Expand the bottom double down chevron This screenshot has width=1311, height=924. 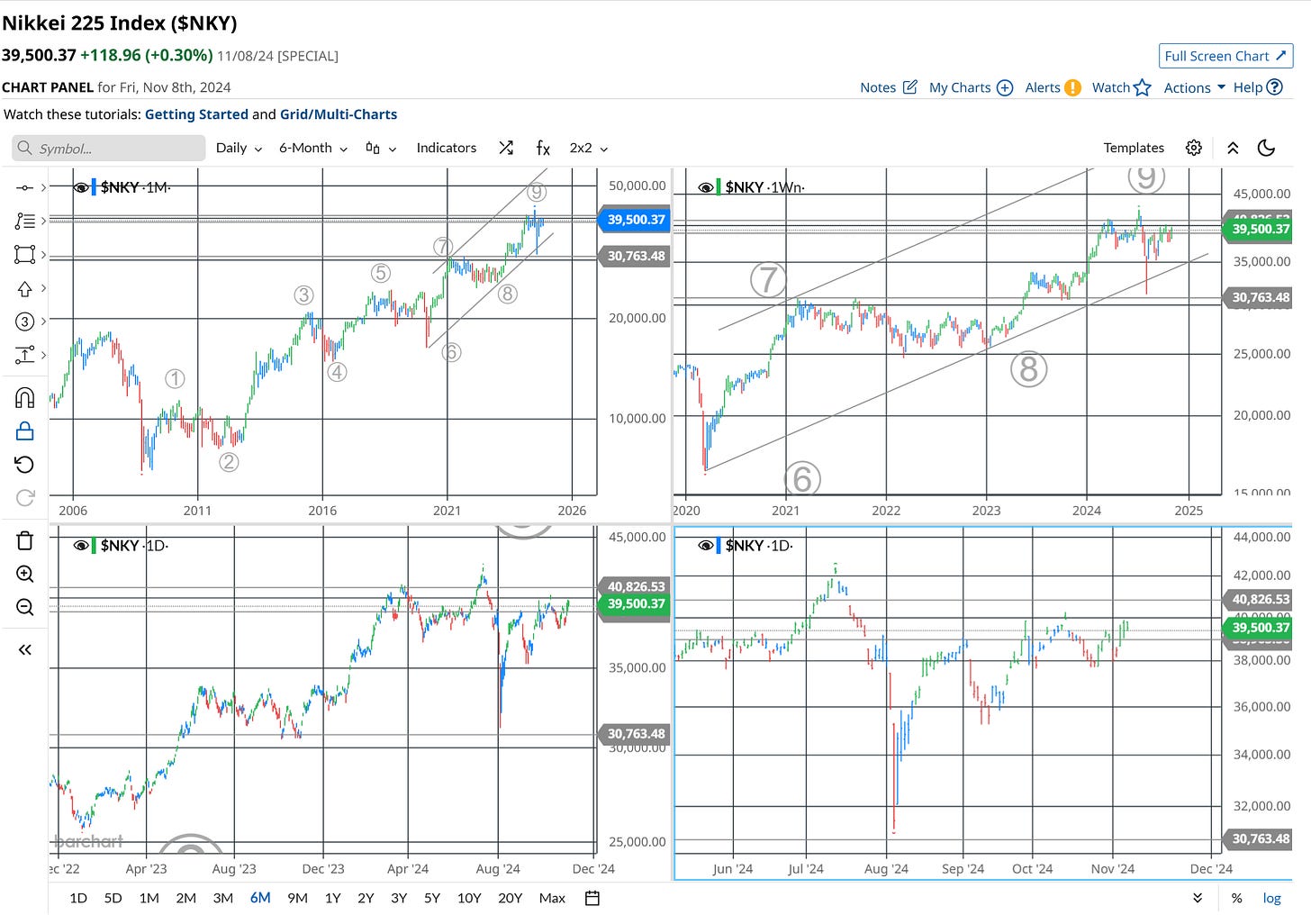pos(1197,898)
